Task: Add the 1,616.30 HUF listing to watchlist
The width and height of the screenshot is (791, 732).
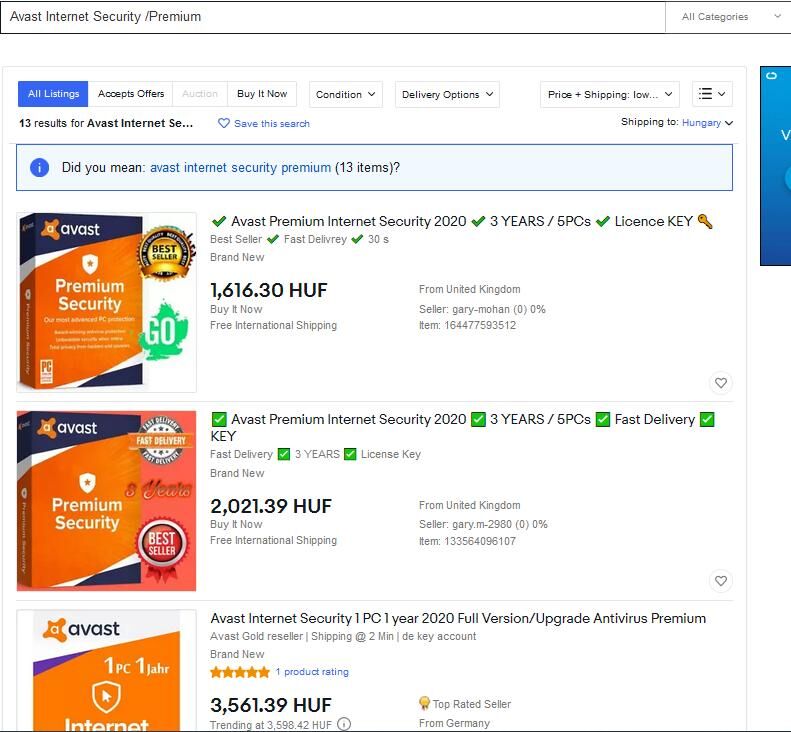Action: tap(721, 383)
